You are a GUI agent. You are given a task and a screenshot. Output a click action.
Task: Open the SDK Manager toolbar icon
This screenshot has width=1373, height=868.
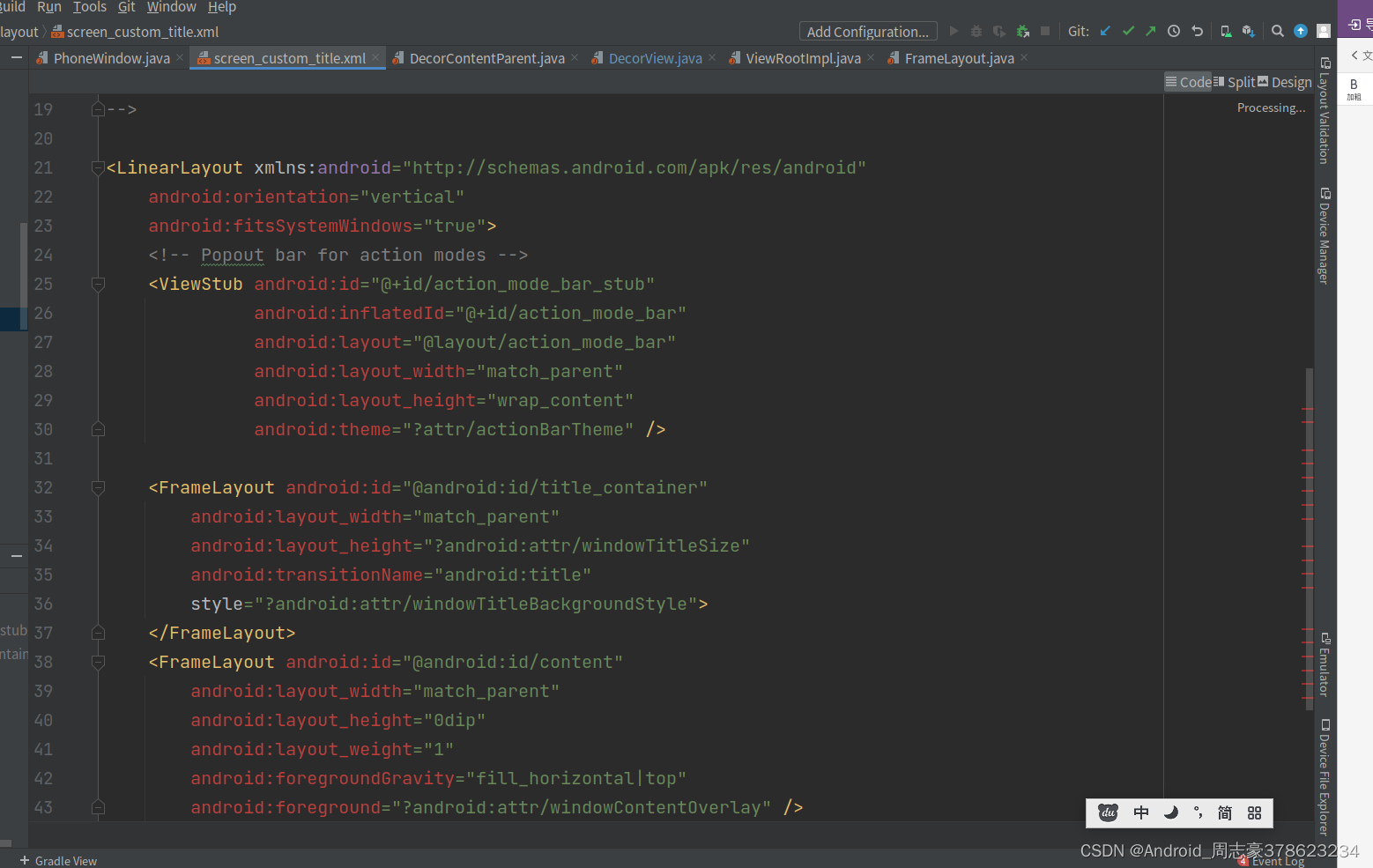point(1249,31)
